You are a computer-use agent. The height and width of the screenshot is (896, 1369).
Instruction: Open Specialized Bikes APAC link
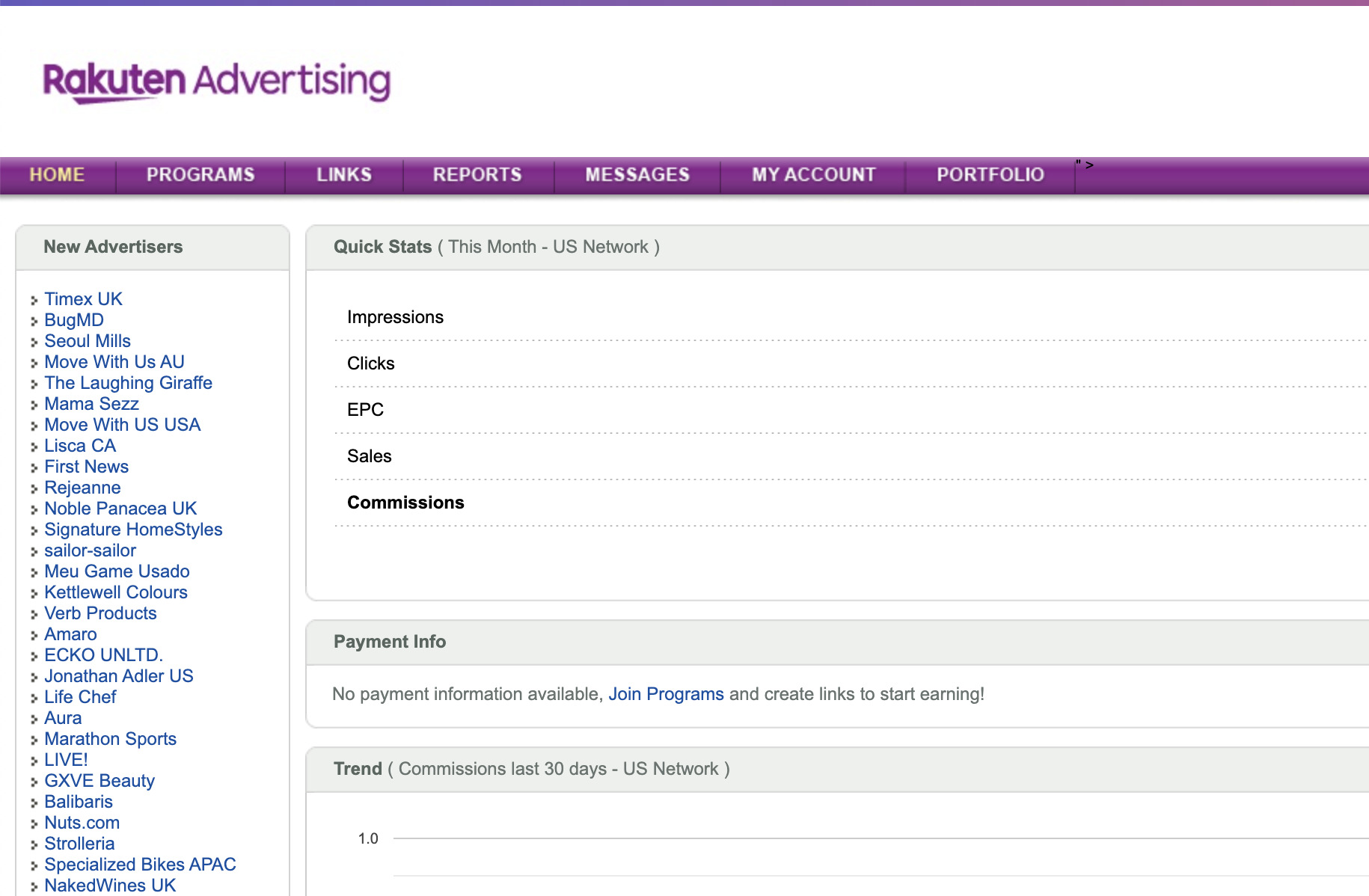coord(140,865)
